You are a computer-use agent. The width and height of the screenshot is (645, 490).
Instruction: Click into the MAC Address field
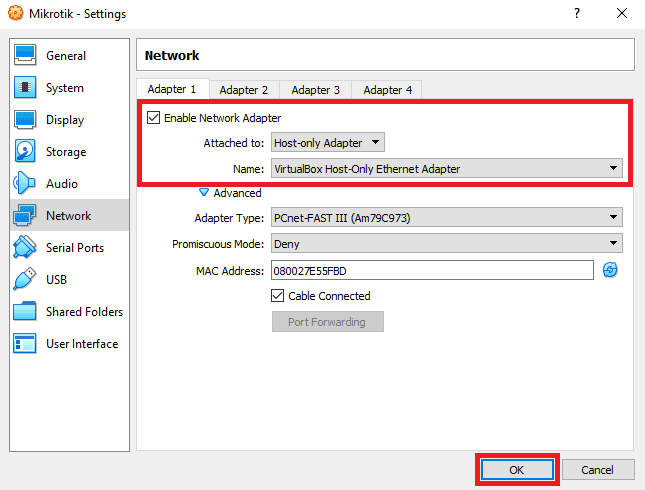pyautogui.click(x=432, y=270)
